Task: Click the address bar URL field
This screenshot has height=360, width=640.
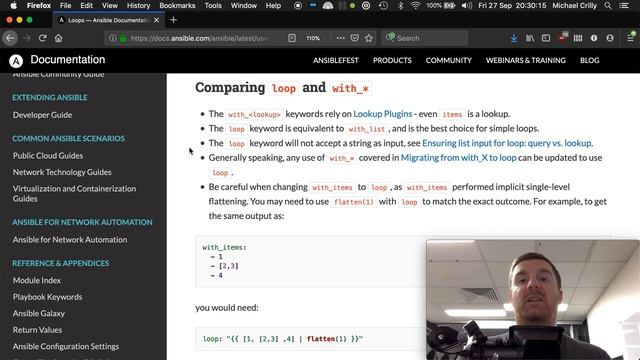Action: click(198, 38)
